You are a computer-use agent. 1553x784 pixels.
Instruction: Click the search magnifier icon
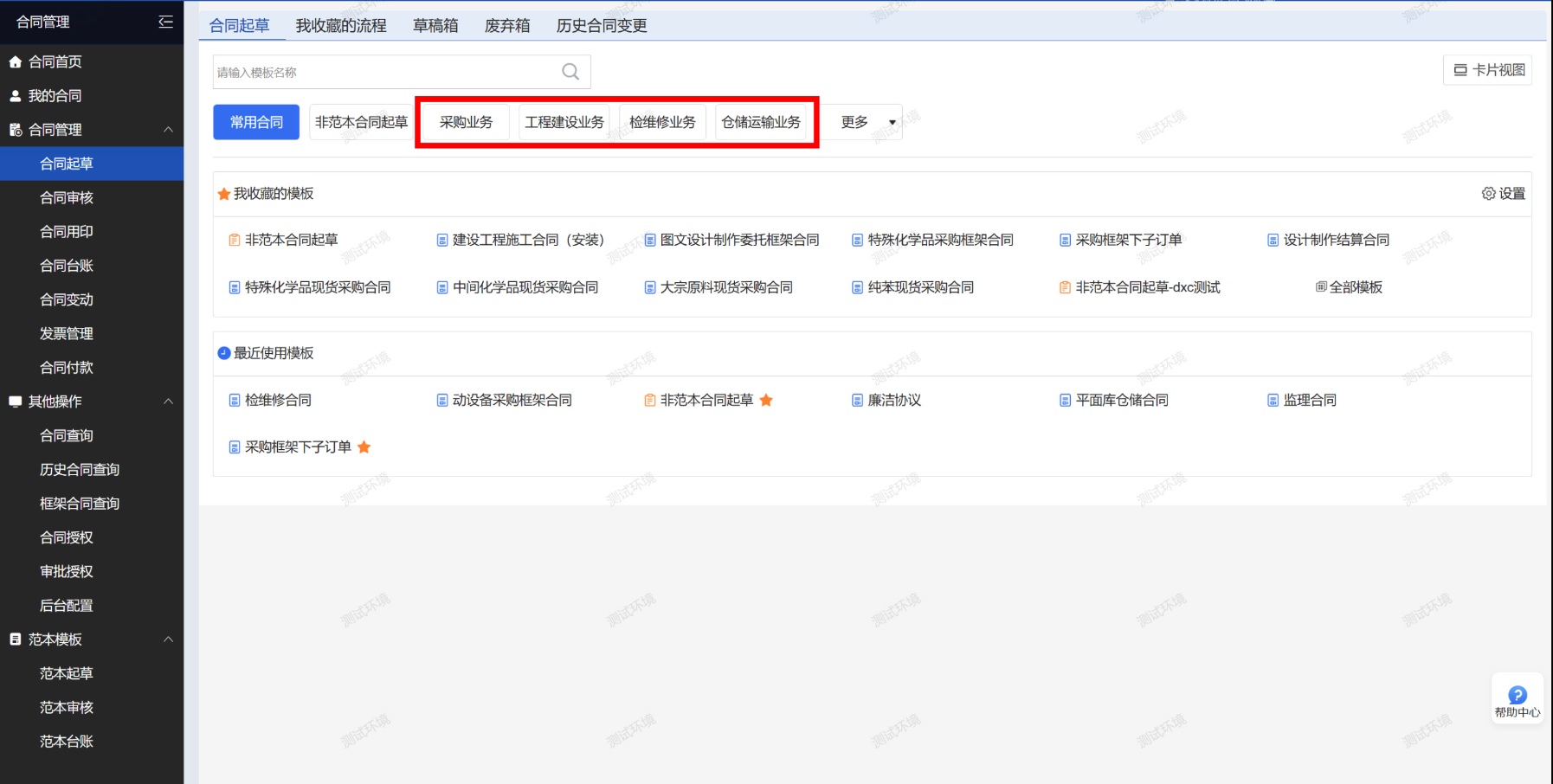click(570, 72)
